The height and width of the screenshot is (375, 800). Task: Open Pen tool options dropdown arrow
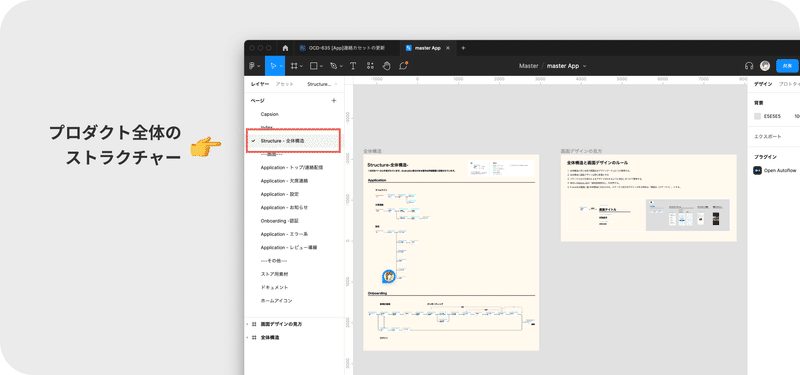(341, 66)
